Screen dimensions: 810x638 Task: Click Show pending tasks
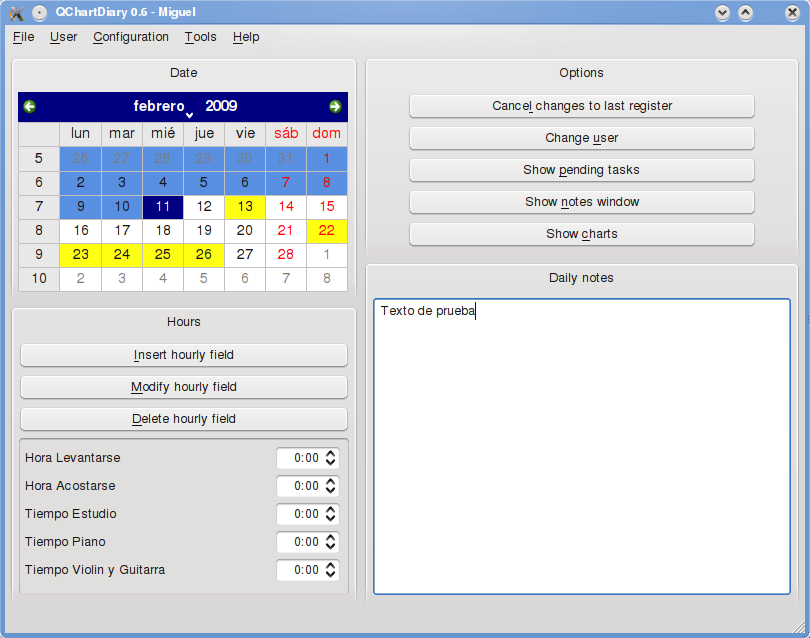point(582,170)
